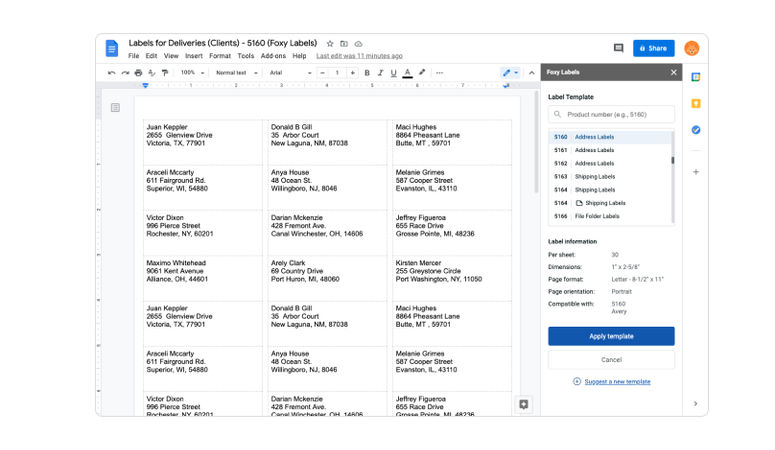Open the Insert menu
Screen dimensions: 775x450
(194, 56)
